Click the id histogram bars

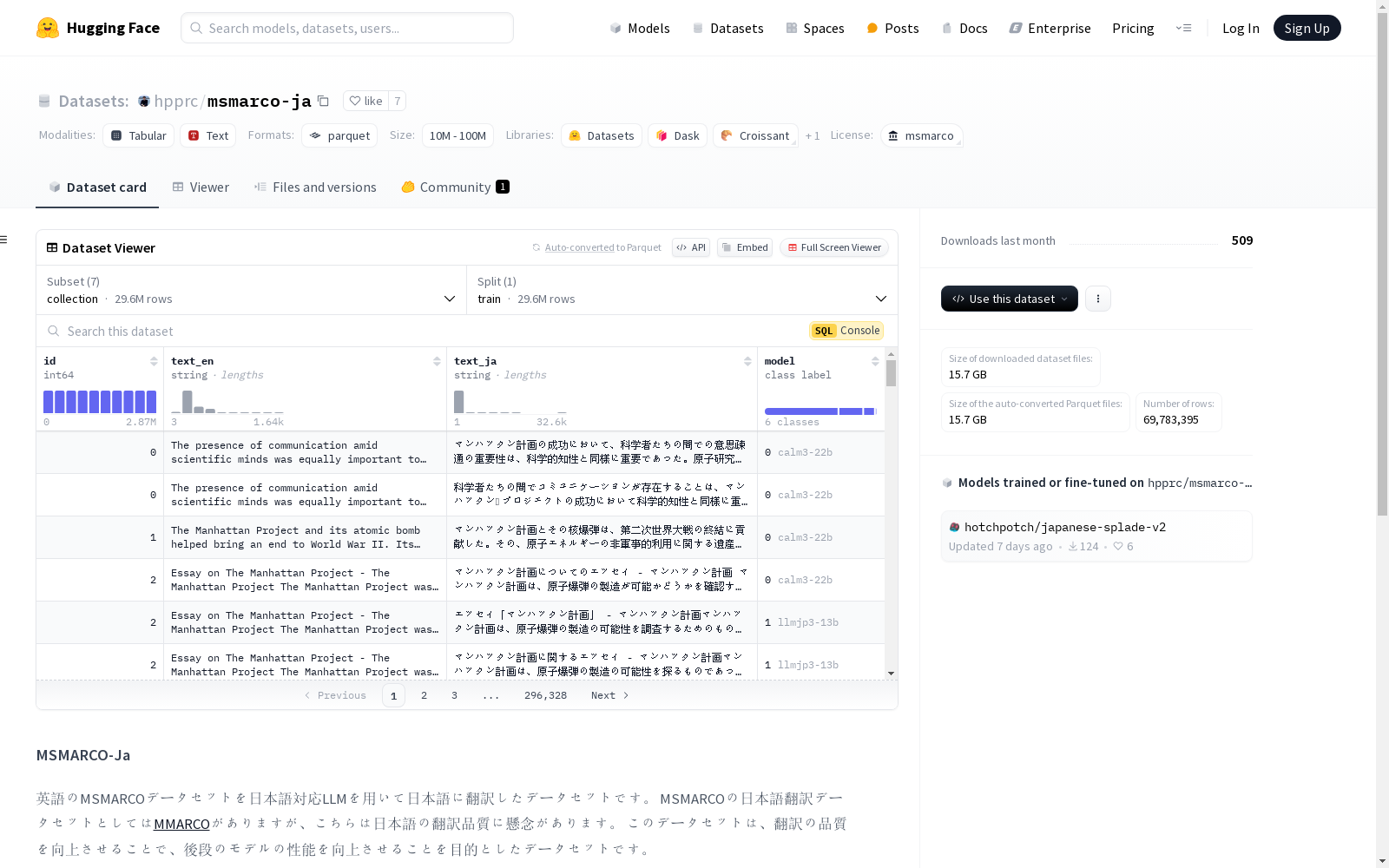(x=100, y=402)
